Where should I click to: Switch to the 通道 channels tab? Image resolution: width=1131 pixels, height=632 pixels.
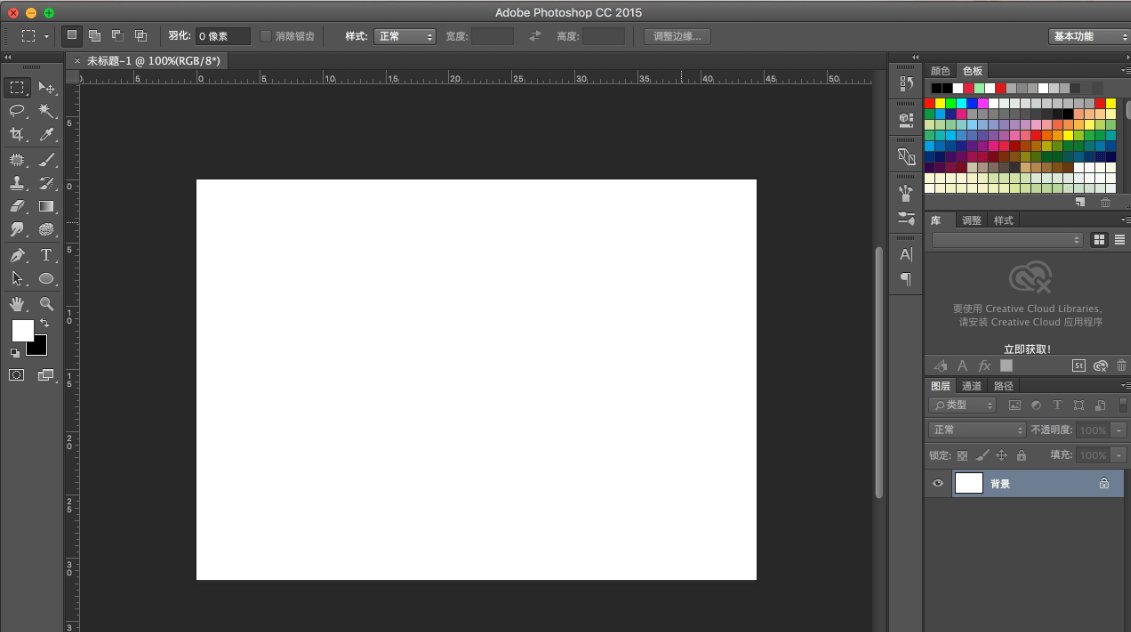click(x=972, y=386)
